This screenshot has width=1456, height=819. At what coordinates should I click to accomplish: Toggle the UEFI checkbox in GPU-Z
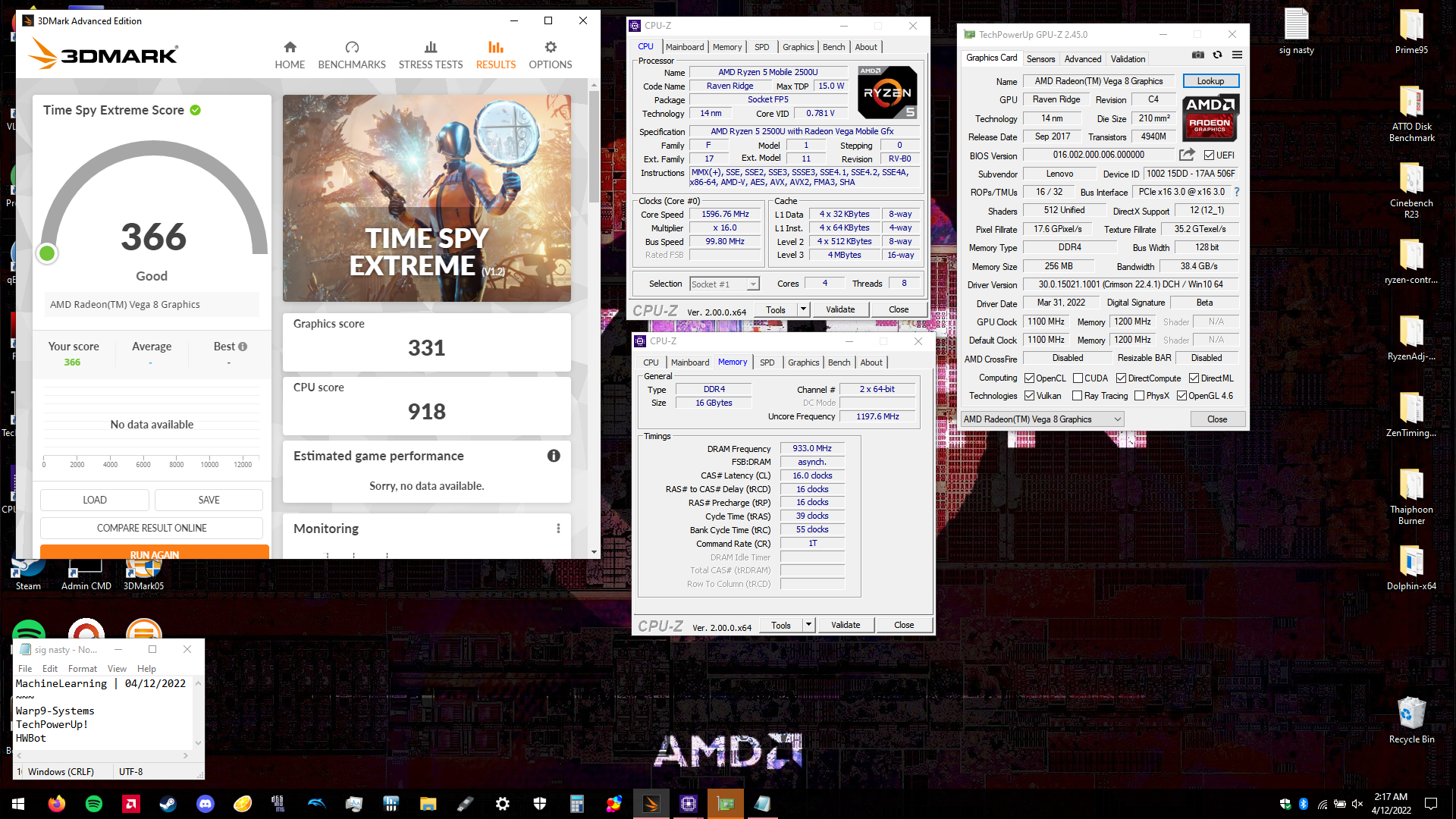tap(1209, 155)
